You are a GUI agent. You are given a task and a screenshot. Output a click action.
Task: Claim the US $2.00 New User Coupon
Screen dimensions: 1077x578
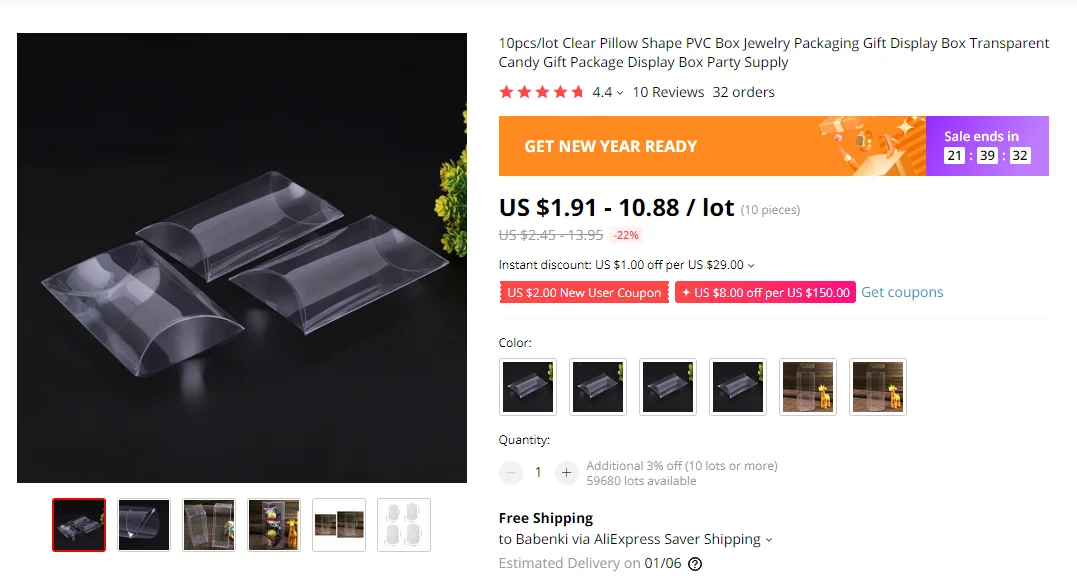point(584,292)
